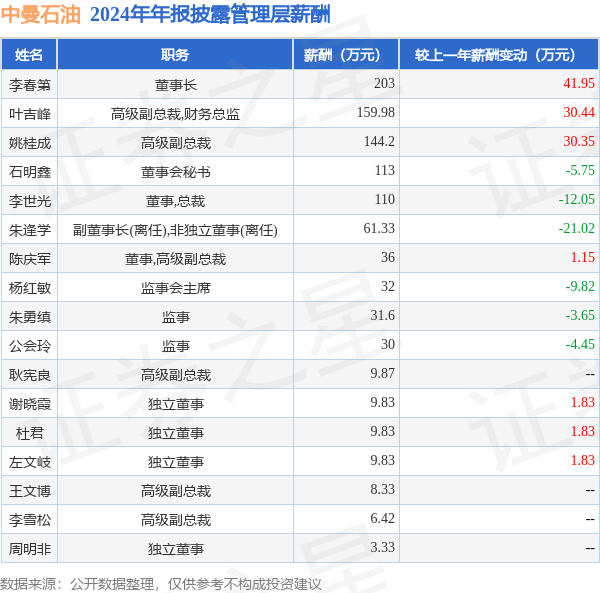Viewport: 600px width, 593px height.
Task: Click salary value 9.87
Action: (x=383, y=373)
